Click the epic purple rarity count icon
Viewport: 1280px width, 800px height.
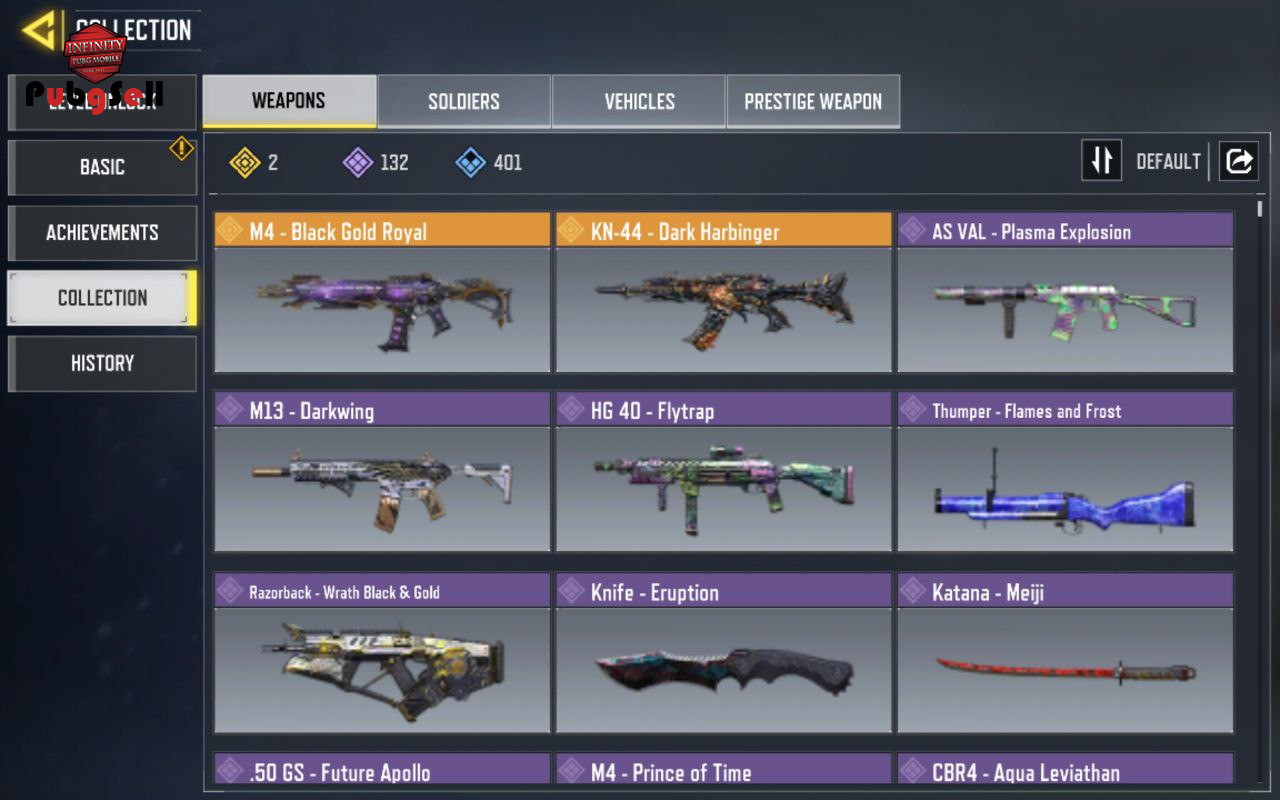click(358, 162)
